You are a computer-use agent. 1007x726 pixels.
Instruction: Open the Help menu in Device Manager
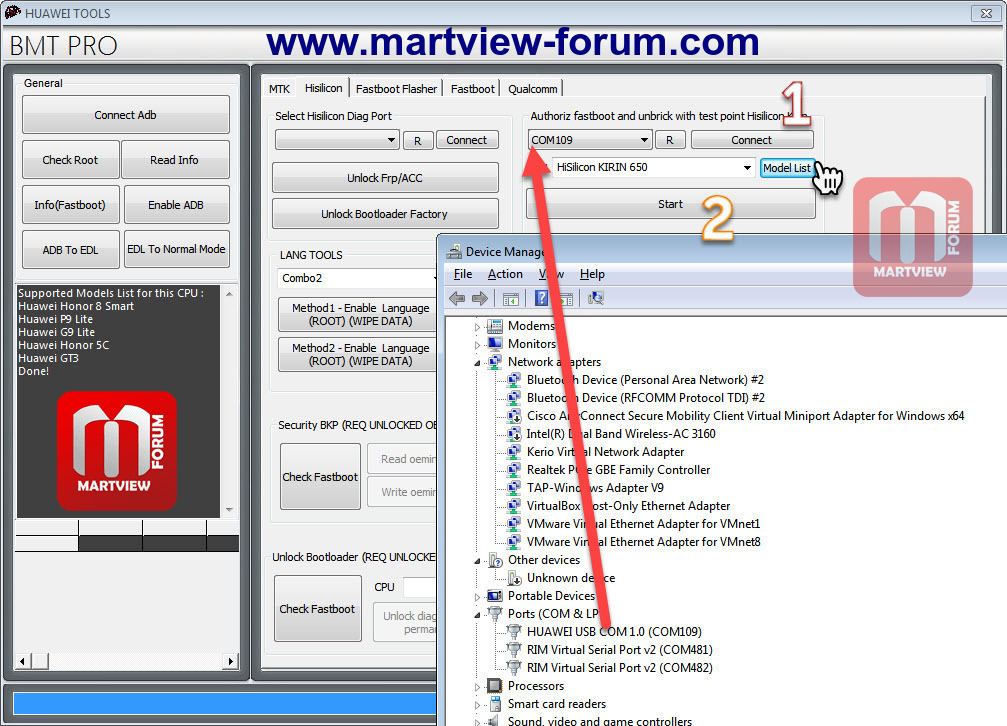coord(592,274)
